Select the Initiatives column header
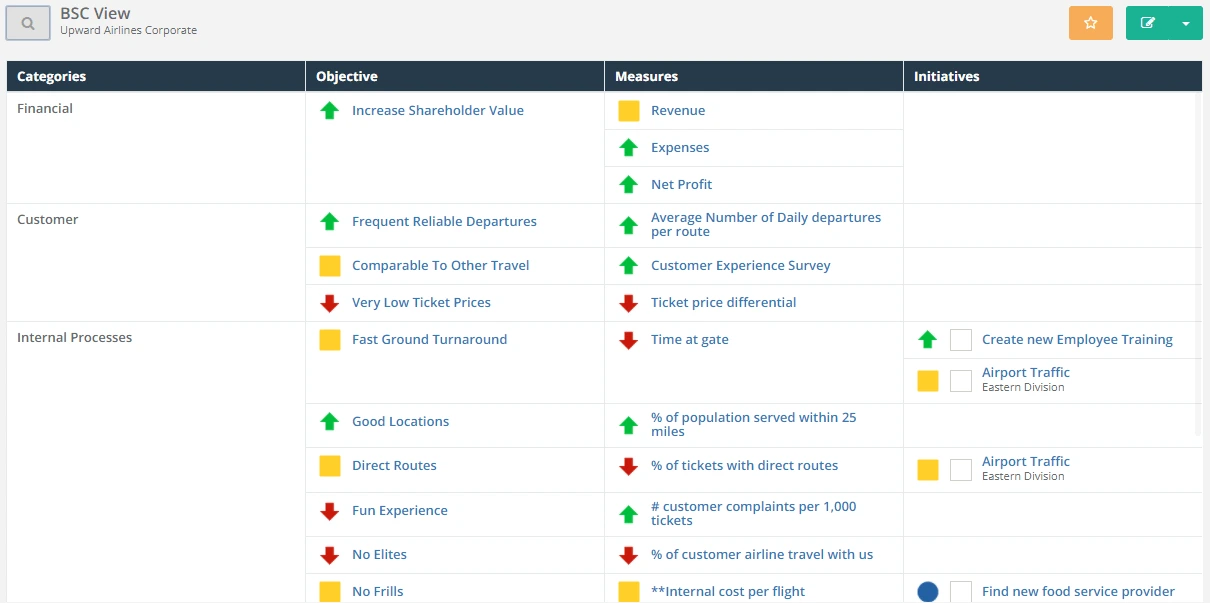Viewport: 1210px width, 603px height. pyautogui.click(x=946, y=76)
